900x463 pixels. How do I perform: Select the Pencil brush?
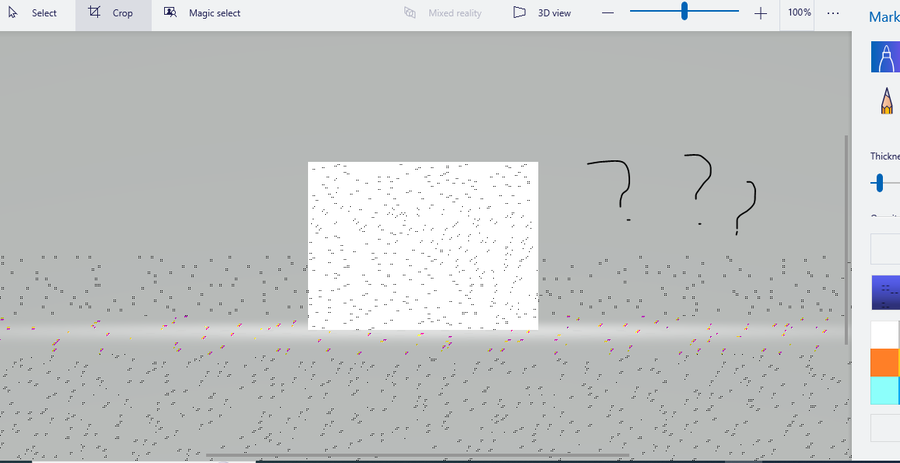(x=886, y=101)
